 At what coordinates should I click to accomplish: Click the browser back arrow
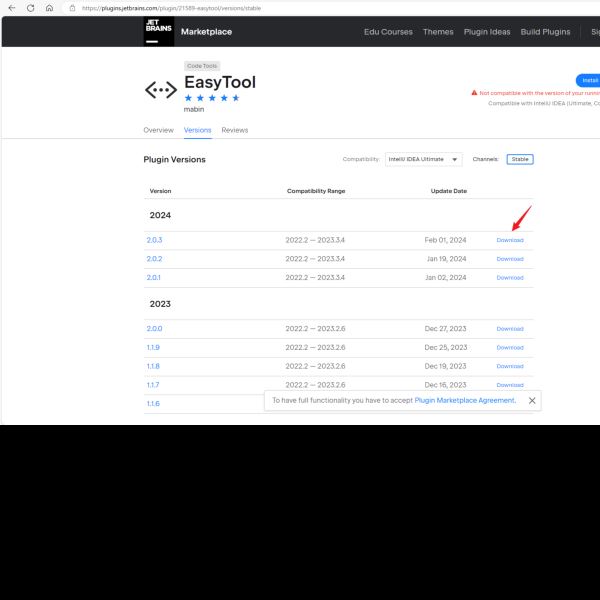[11, 8]
